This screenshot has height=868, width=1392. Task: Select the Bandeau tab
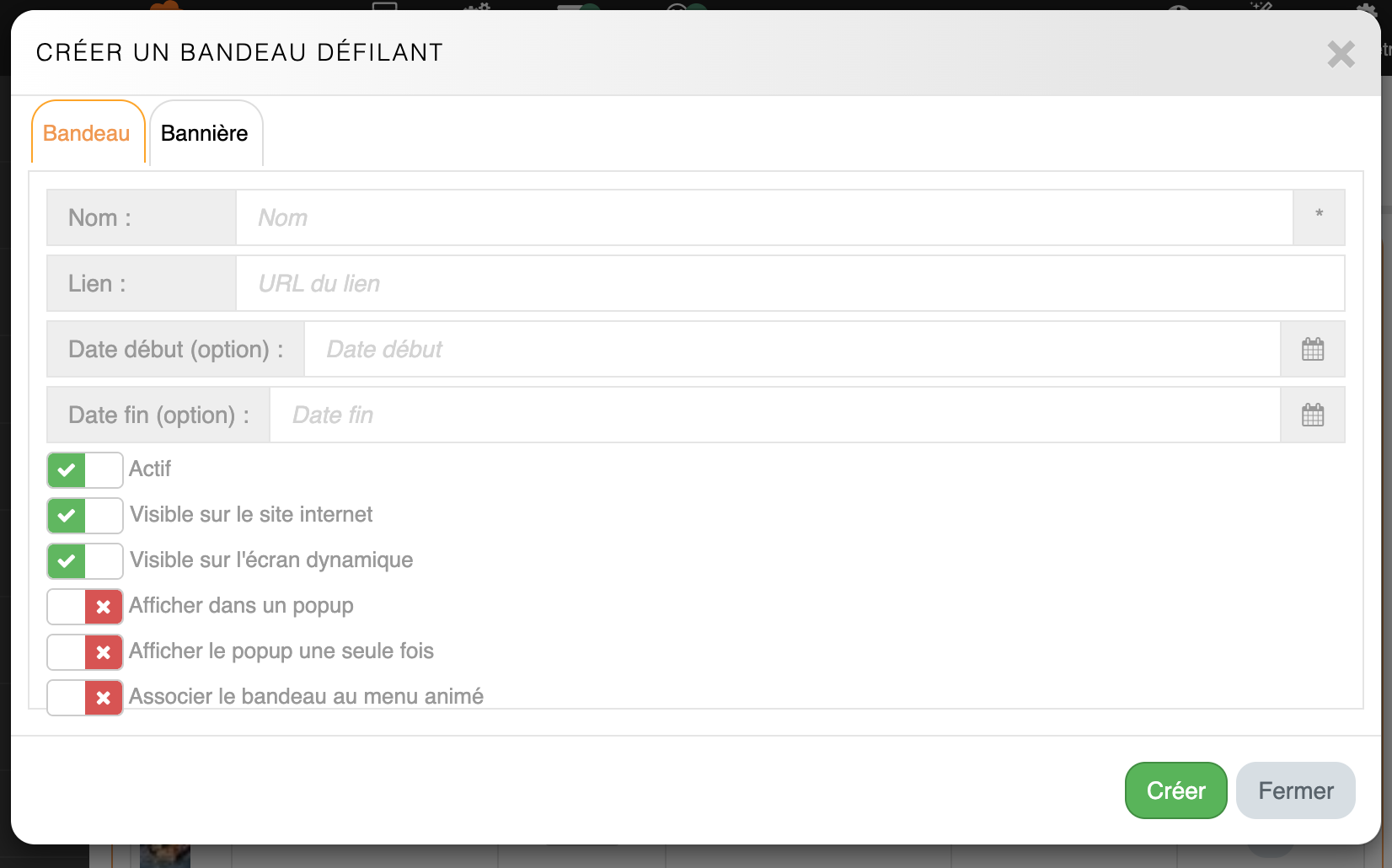[x=87, y=133]
